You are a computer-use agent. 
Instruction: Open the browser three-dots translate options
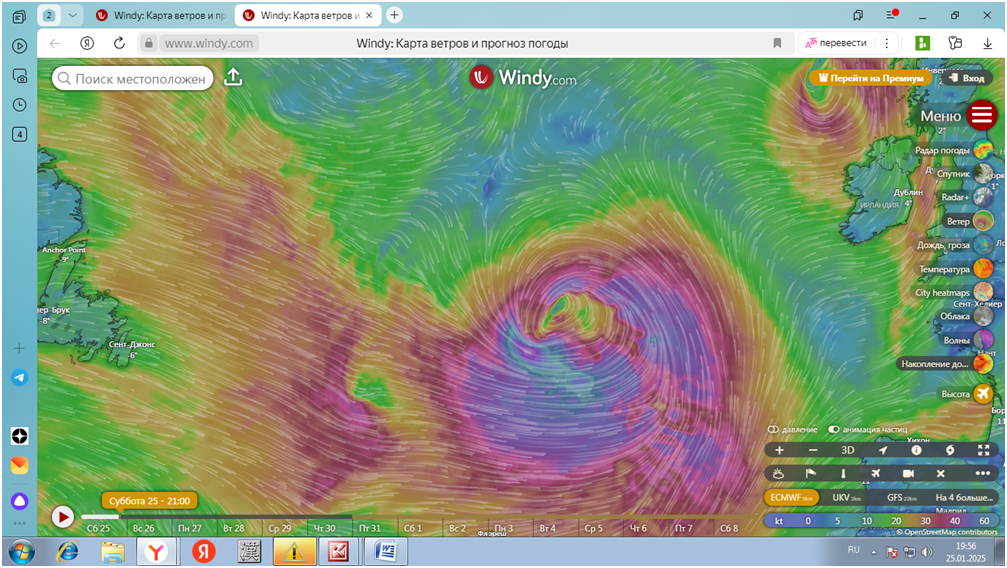coord(887,43)
